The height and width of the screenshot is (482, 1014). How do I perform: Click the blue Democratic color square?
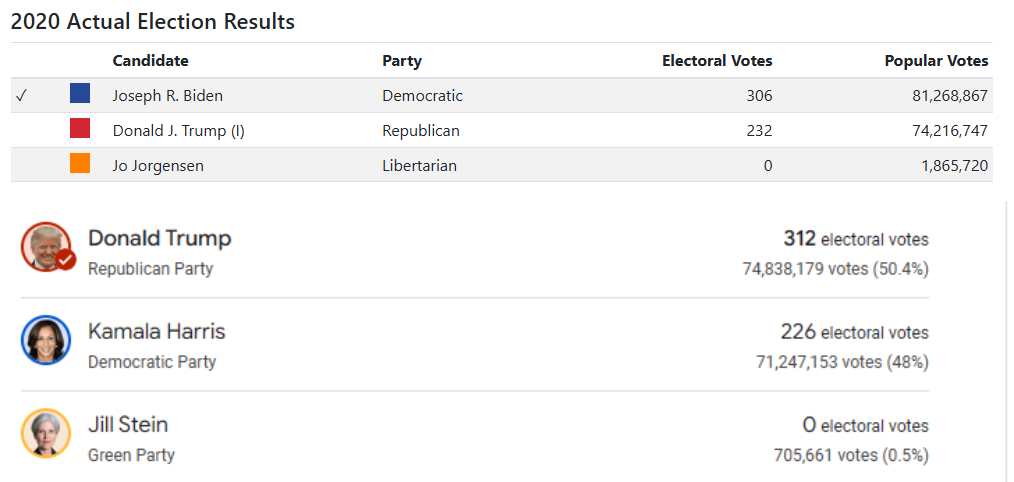click(80, 93)
